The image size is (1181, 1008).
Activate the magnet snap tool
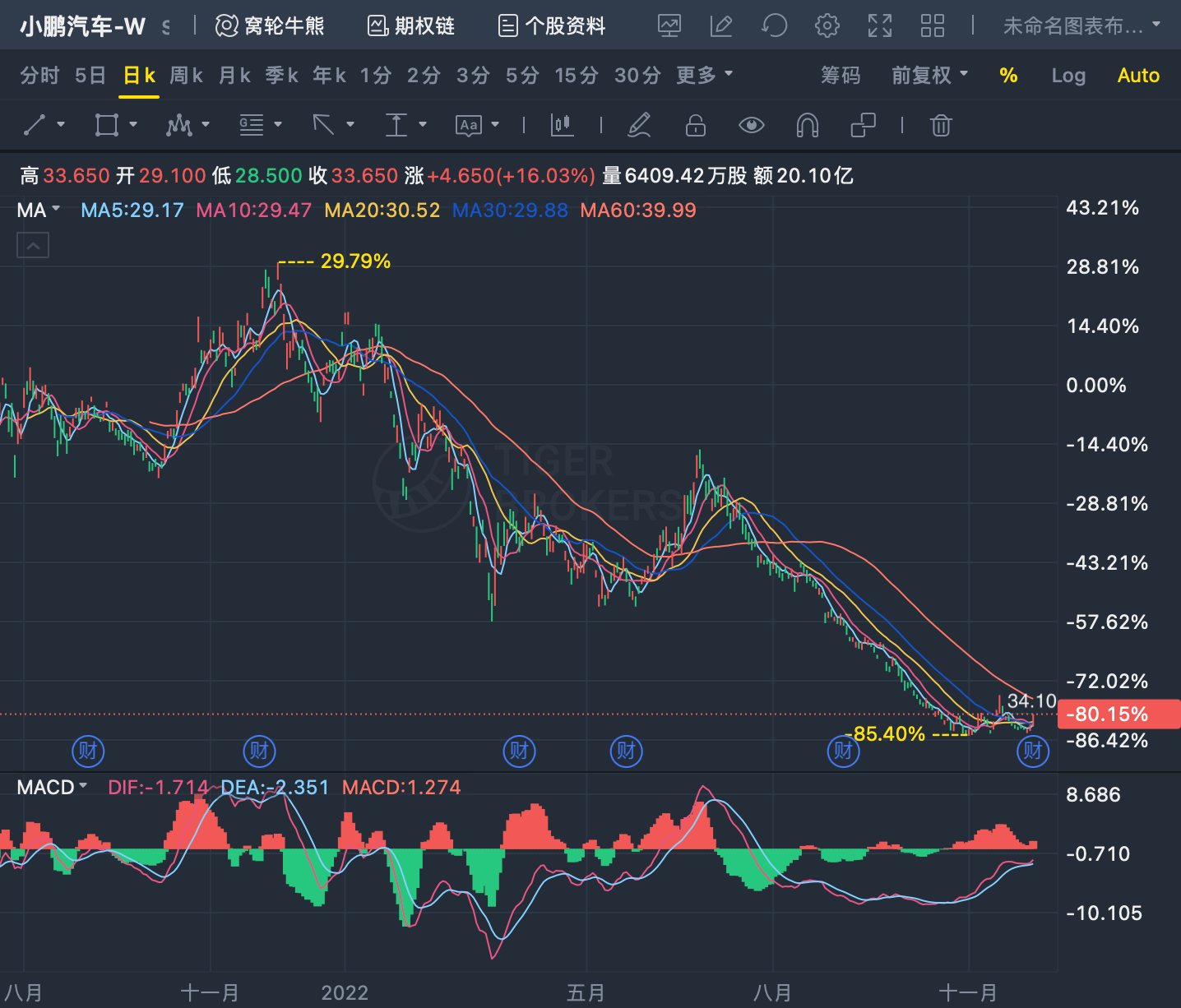(807, 125)
